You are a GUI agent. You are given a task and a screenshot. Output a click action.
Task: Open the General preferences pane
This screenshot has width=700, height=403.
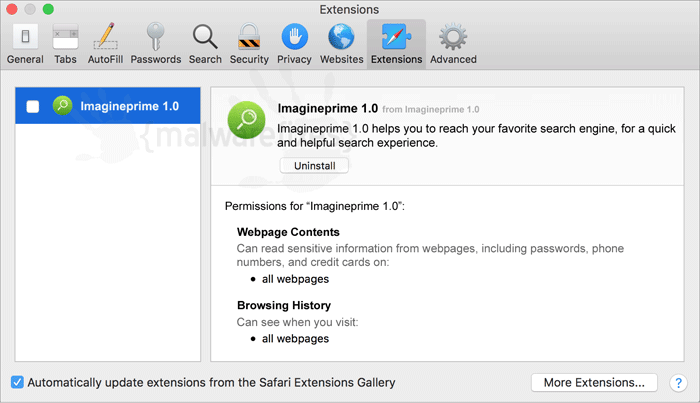25,44
